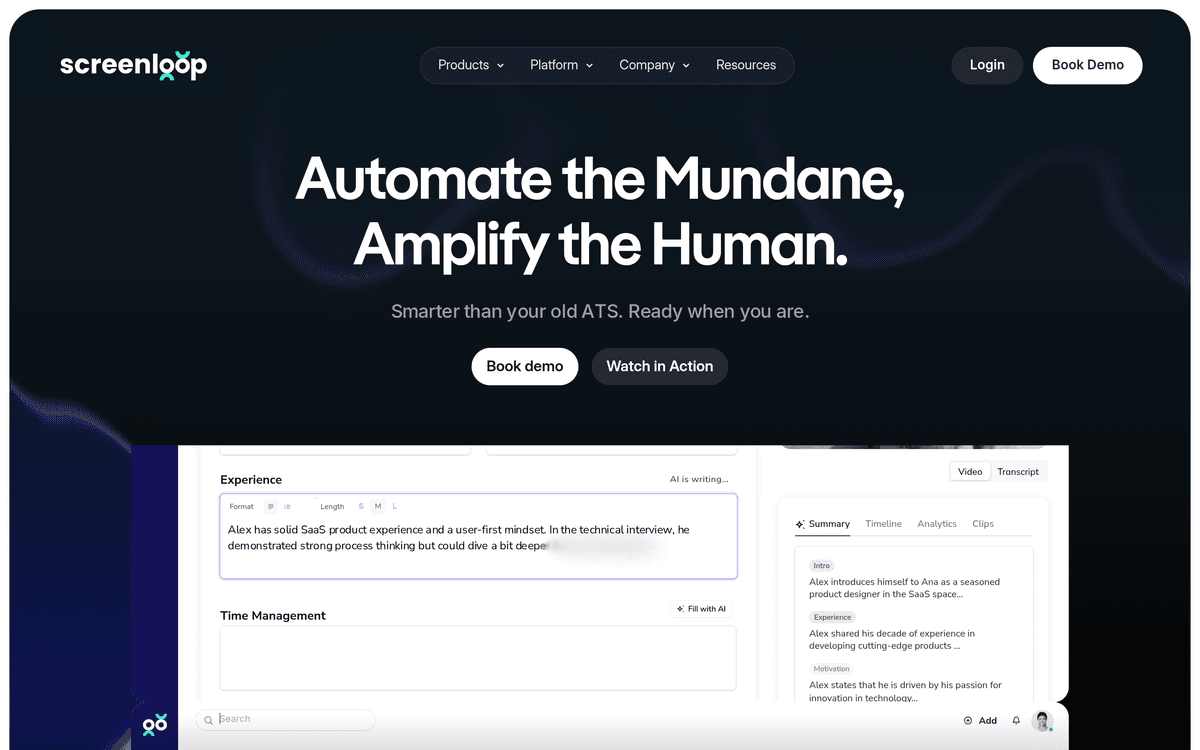
Task: Choose the M length option
Action: click(x=378, y=507)
